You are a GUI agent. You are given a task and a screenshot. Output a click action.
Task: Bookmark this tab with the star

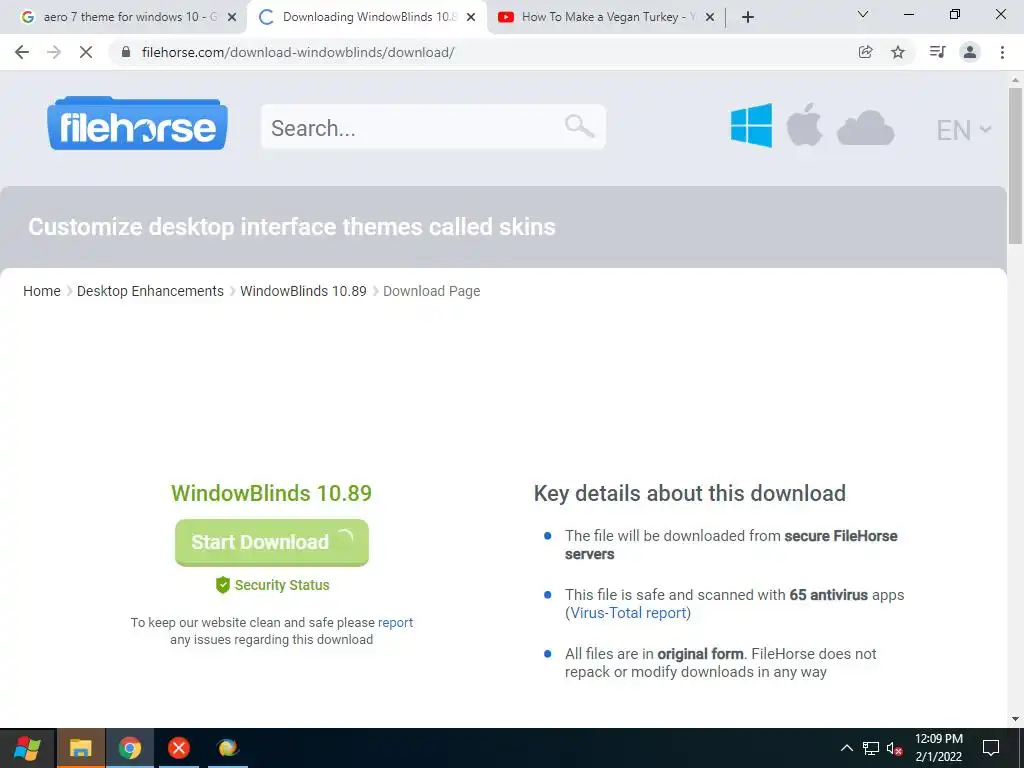pos(898,52)
